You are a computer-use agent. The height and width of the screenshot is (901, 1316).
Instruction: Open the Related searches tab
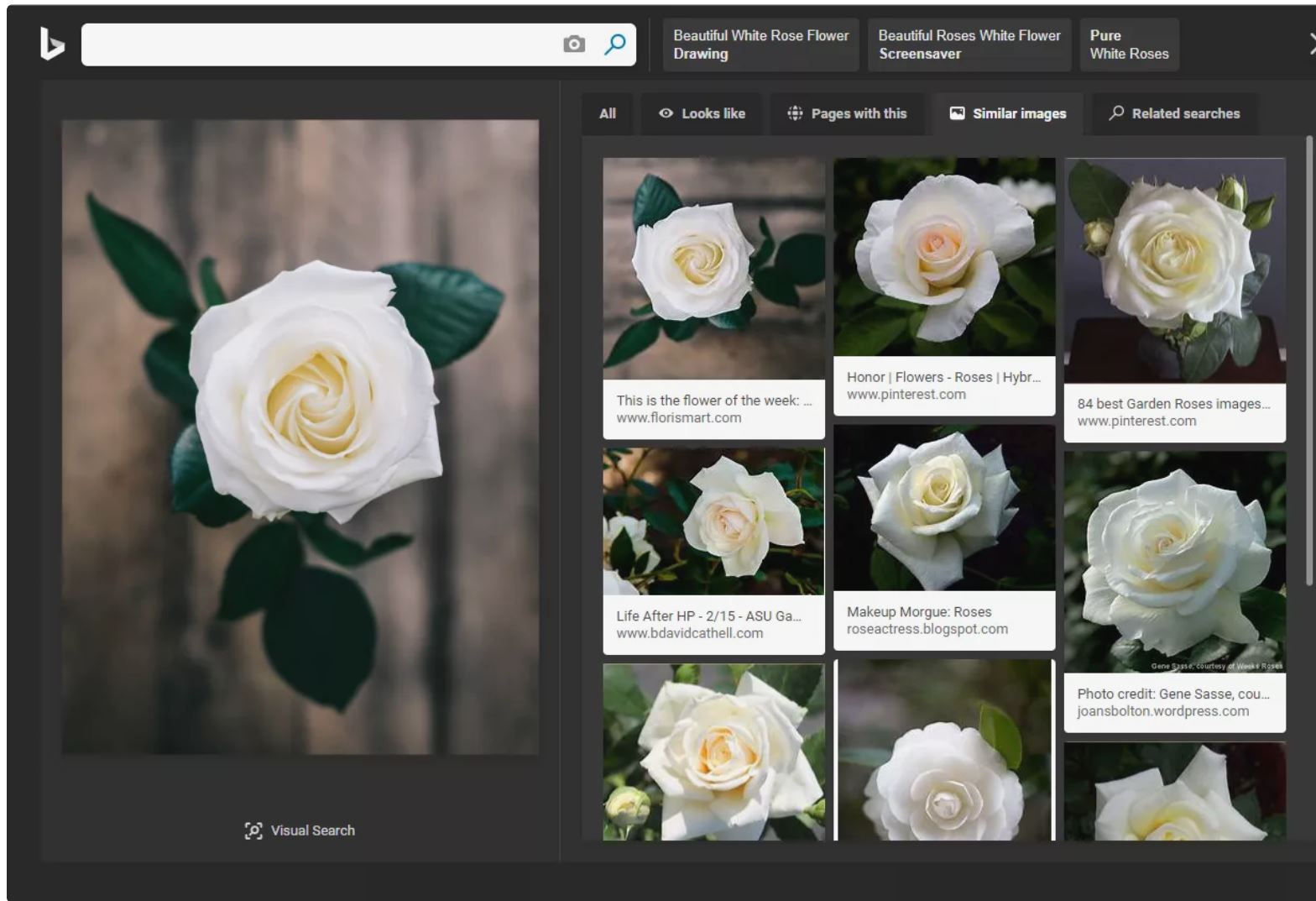tap(1174, 113)
